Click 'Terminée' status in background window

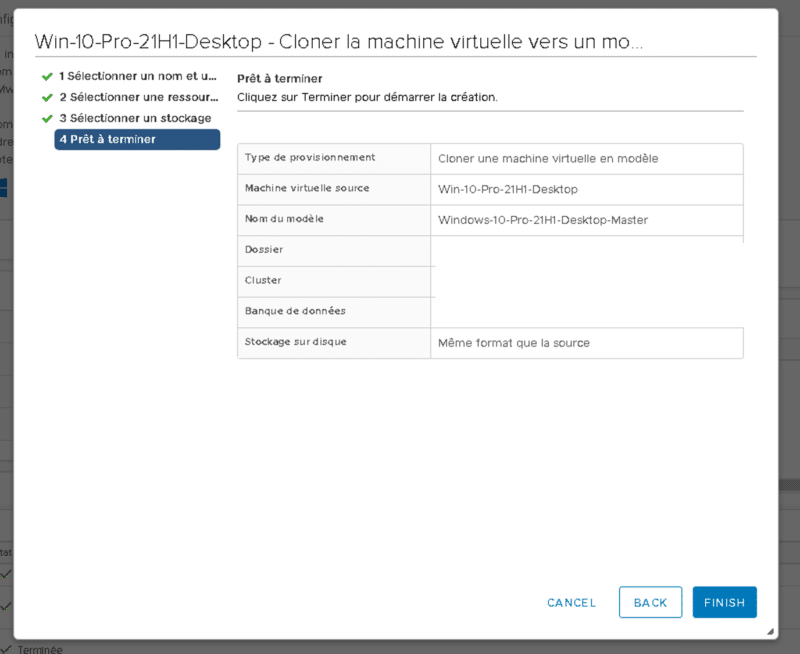(x=40, y=649)
